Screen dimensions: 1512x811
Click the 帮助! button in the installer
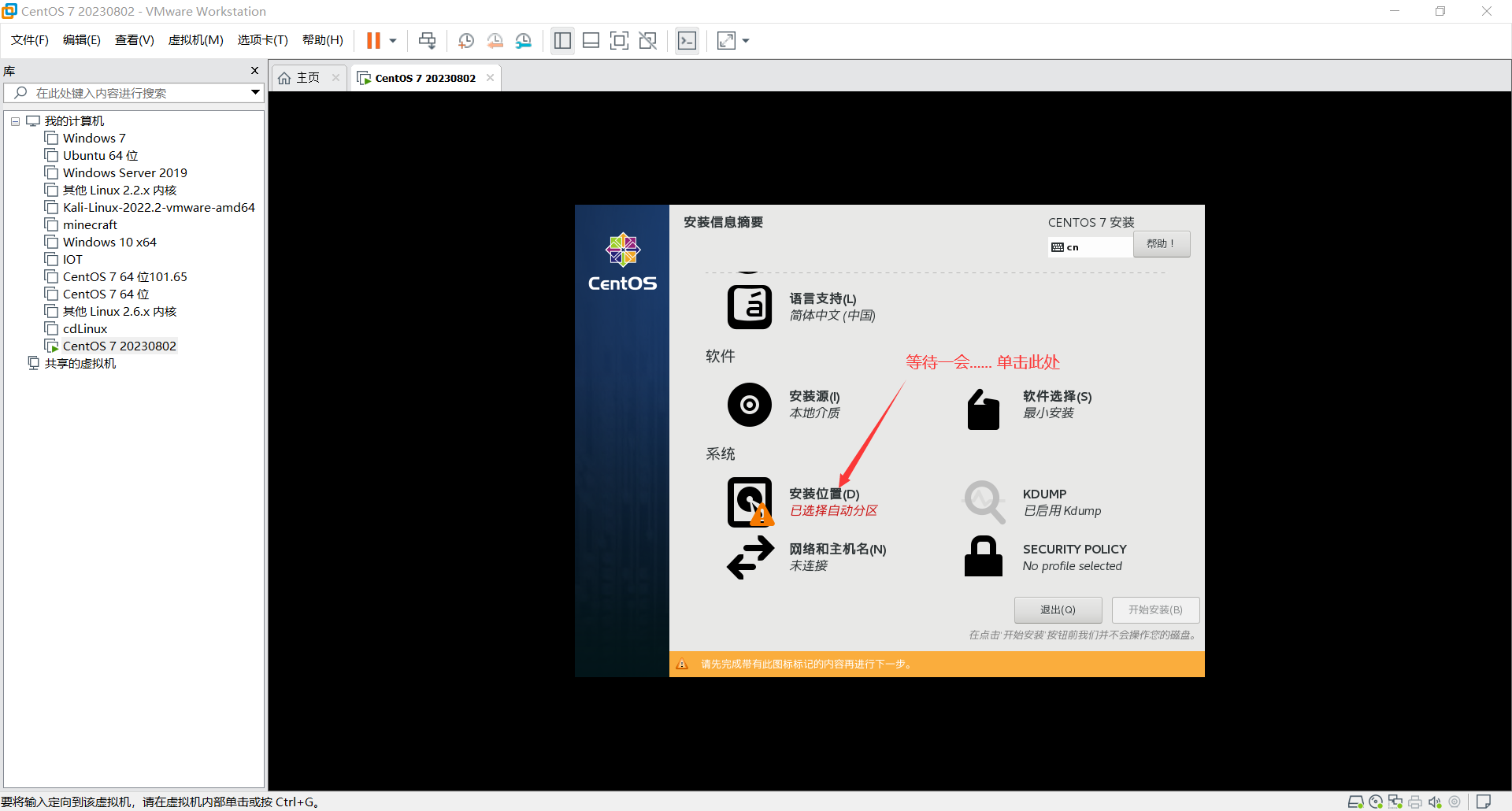click(x=1162, y=244)
